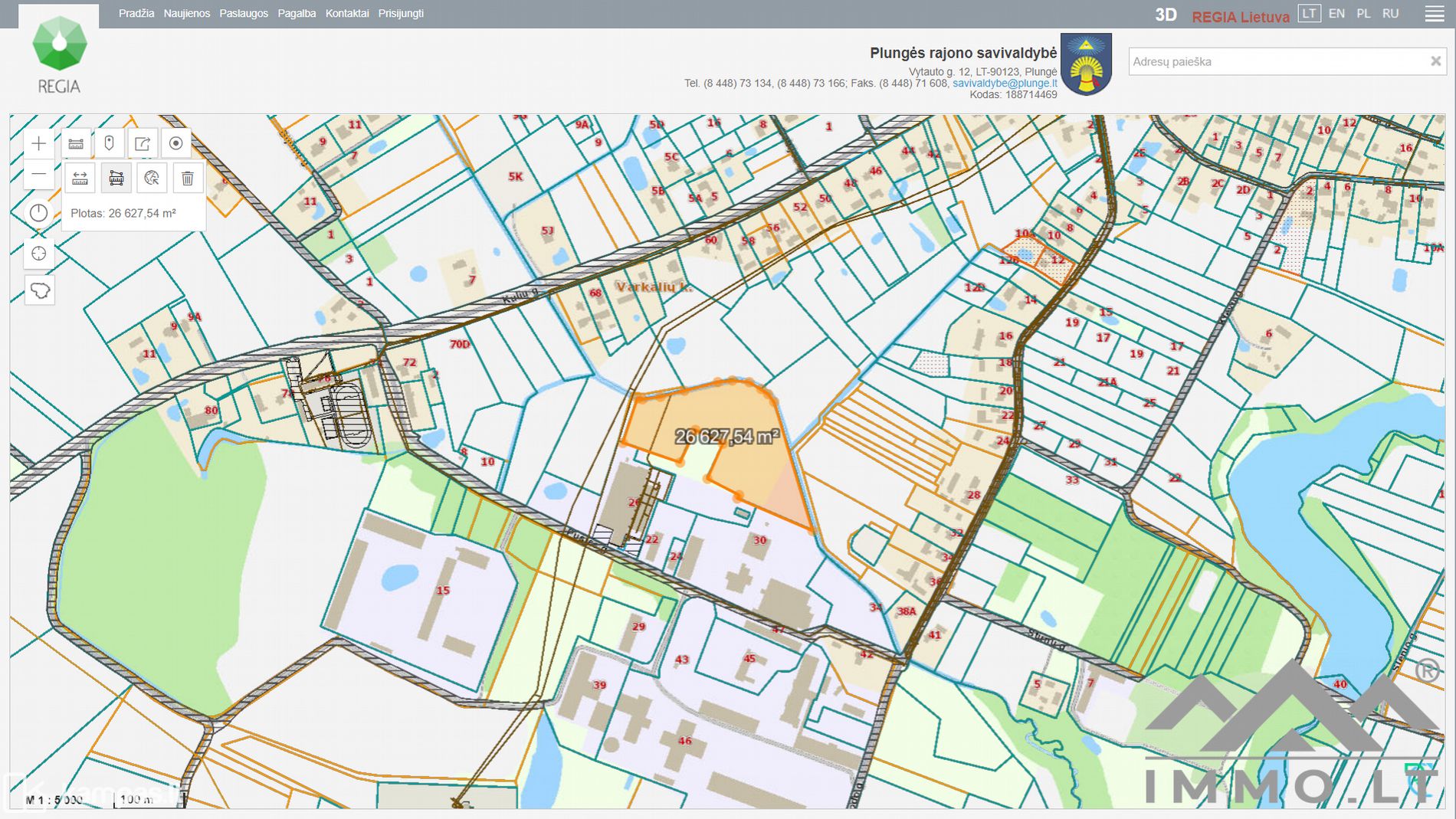Switch language to EN
The width and height of the screenshot is (1456, 819).
1336,14
